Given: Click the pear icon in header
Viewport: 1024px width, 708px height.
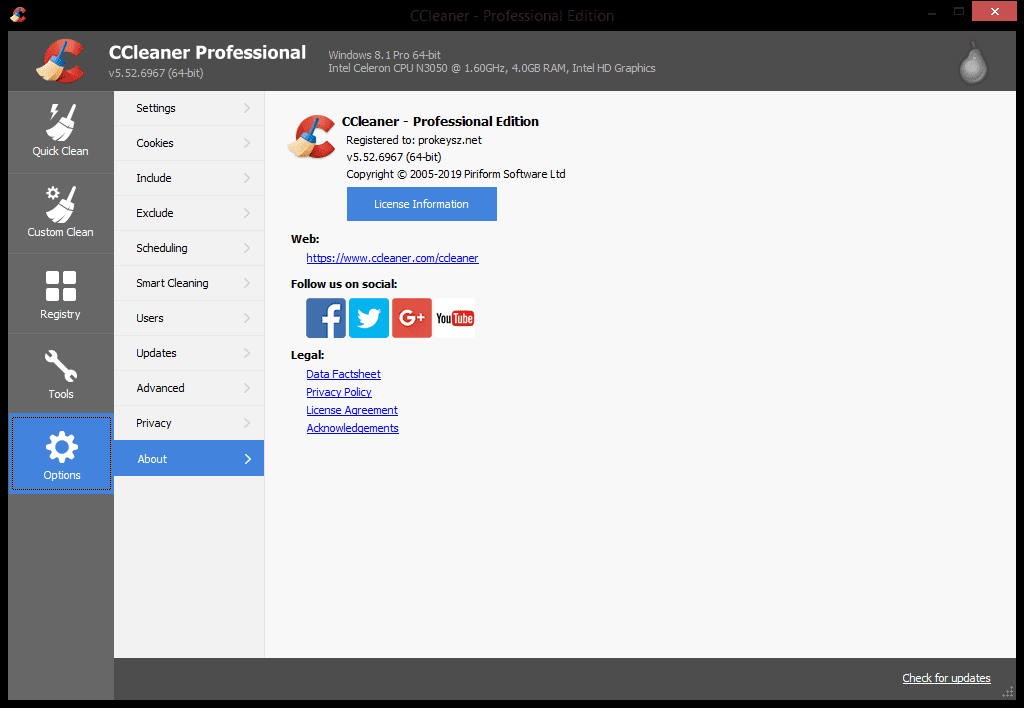Looking at the screenshot, I should 973,63.
